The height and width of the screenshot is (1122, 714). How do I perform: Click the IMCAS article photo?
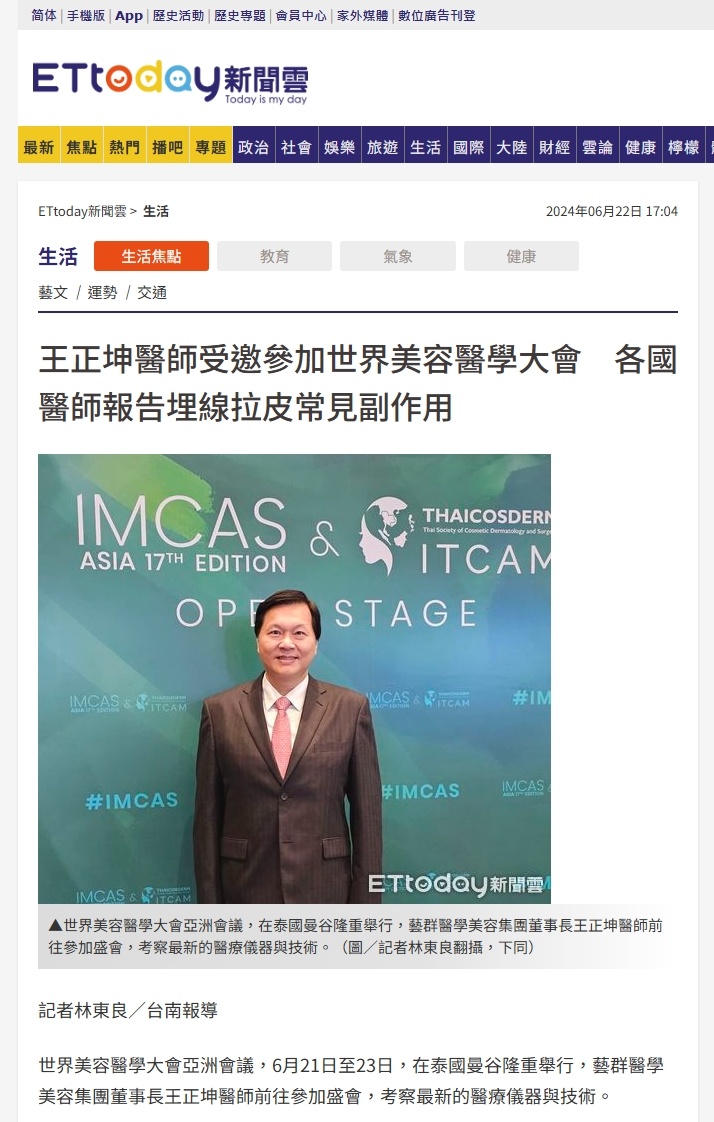pos(294,678)
